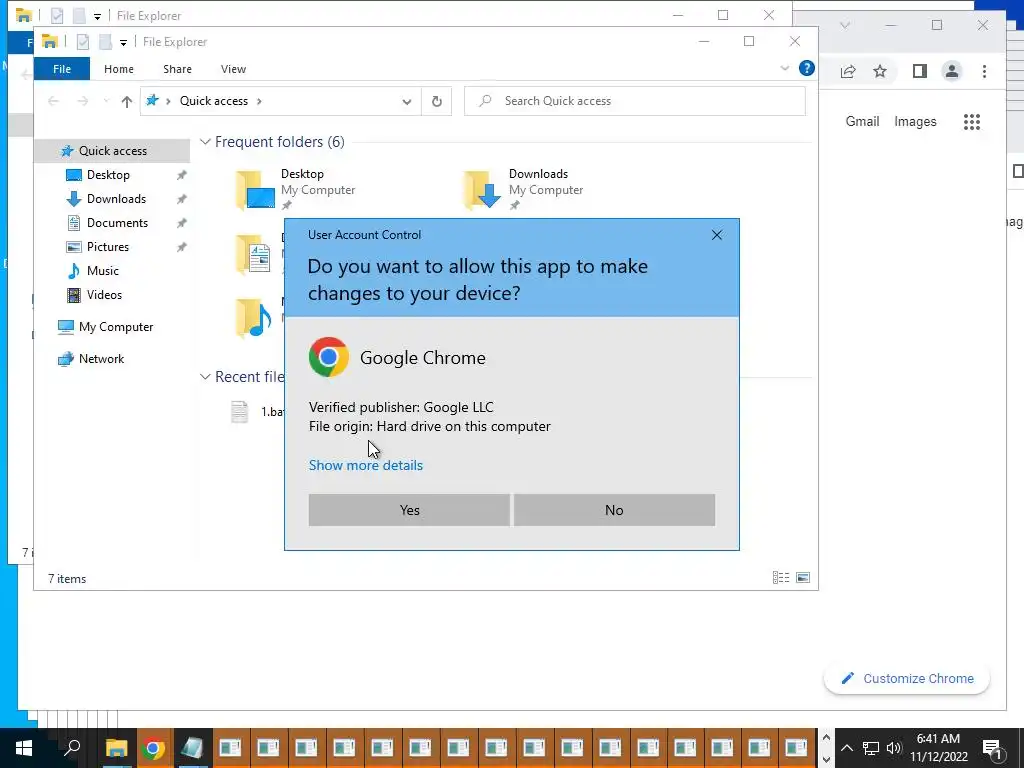Click the Search Quick access field
This screenshot has height=768, width=1024.
[635, 101]
